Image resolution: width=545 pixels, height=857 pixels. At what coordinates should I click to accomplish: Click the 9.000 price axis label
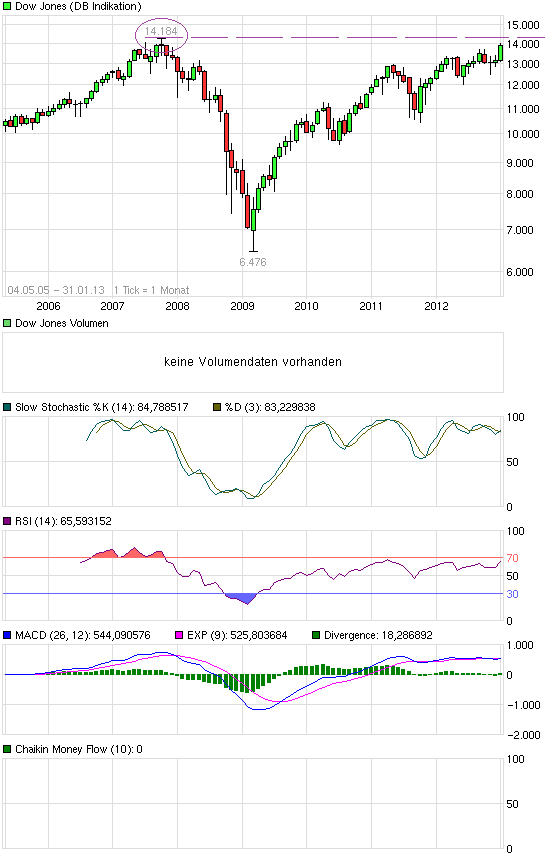tap(520, 163)
